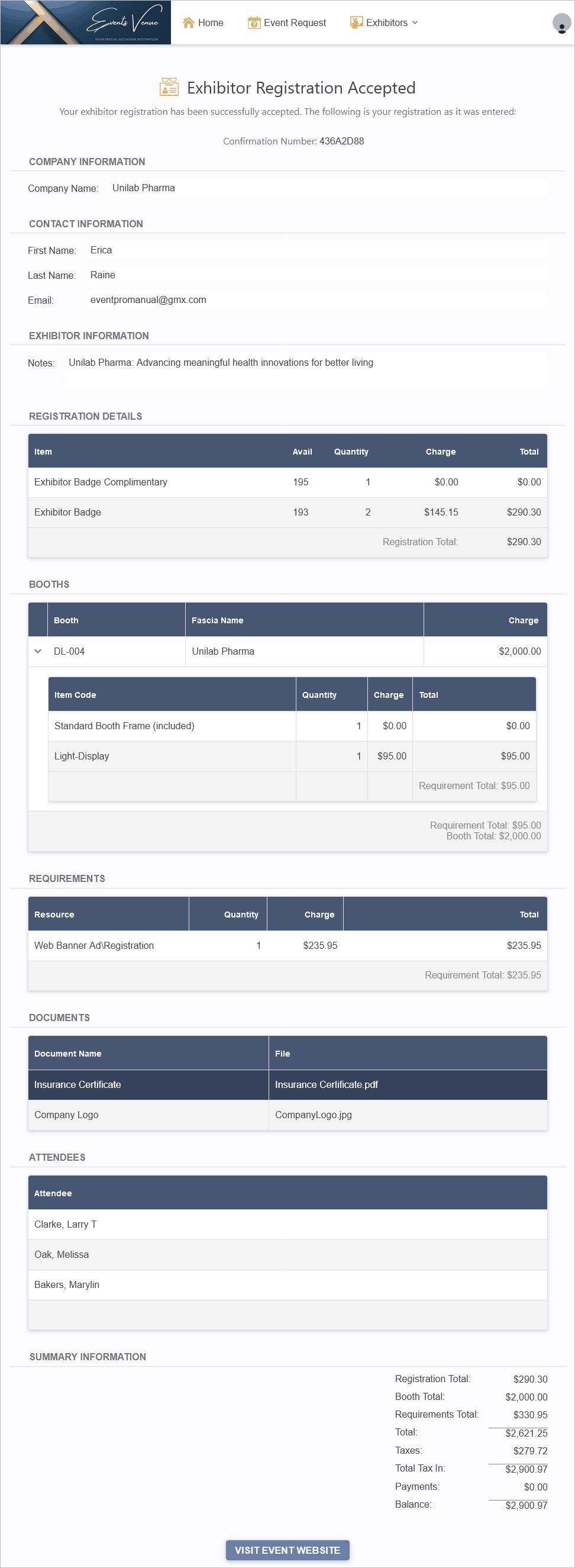
Task: Click the Home house icon
Action: [189, 22]
